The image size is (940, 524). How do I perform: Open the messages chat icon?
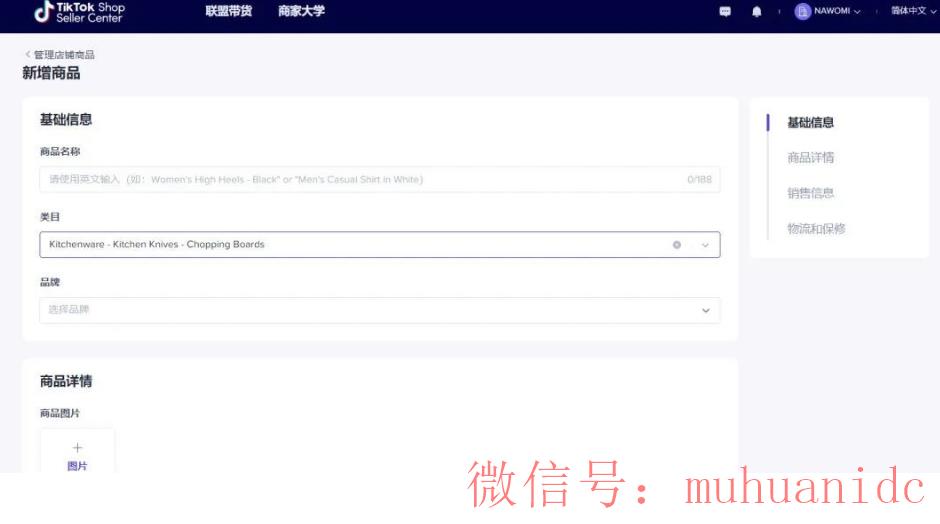tap(725, 12)
